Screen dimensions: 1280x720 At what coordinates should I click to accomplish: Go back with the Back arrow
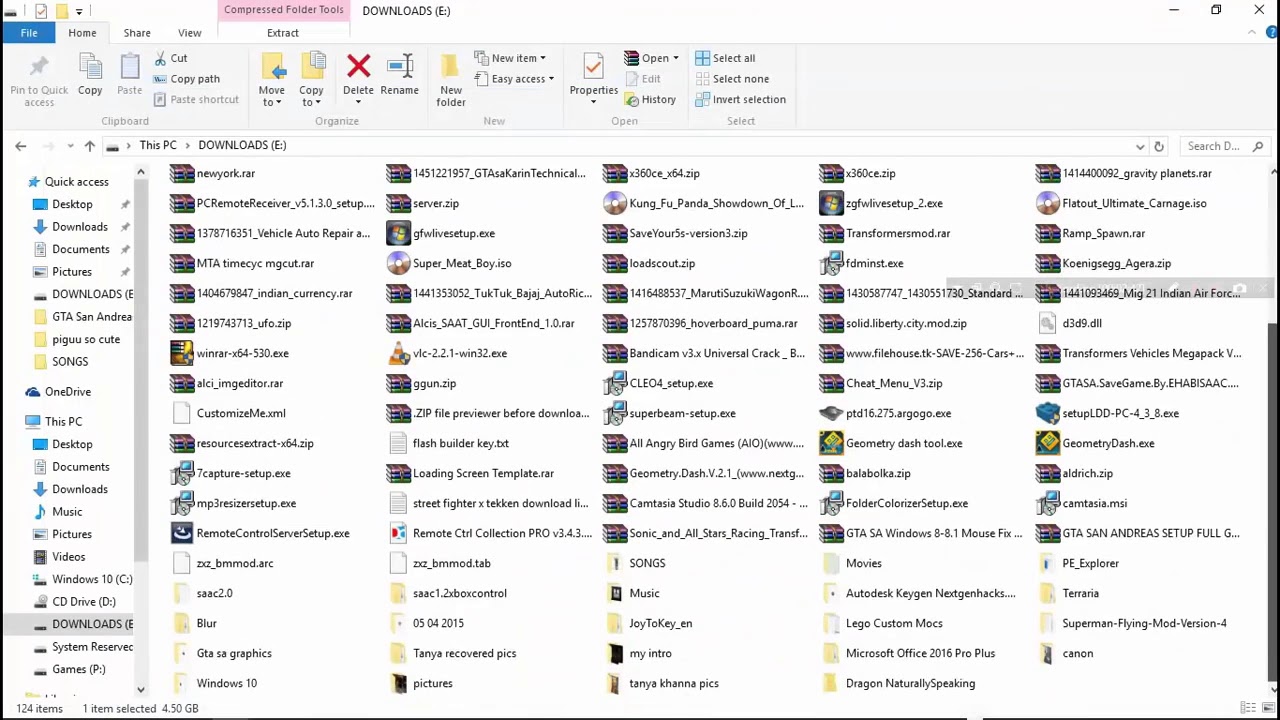(20, 146)
